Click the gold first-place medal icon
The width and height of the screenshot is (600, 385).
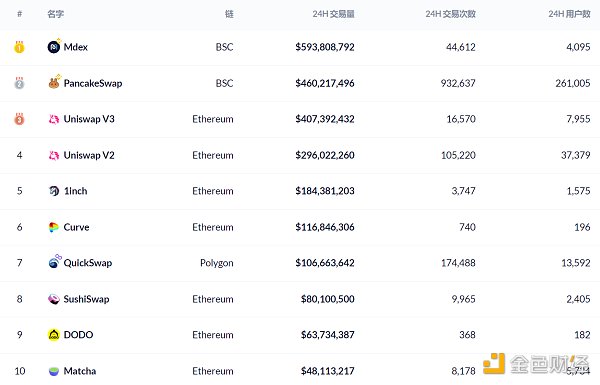(x=19, y=47)
